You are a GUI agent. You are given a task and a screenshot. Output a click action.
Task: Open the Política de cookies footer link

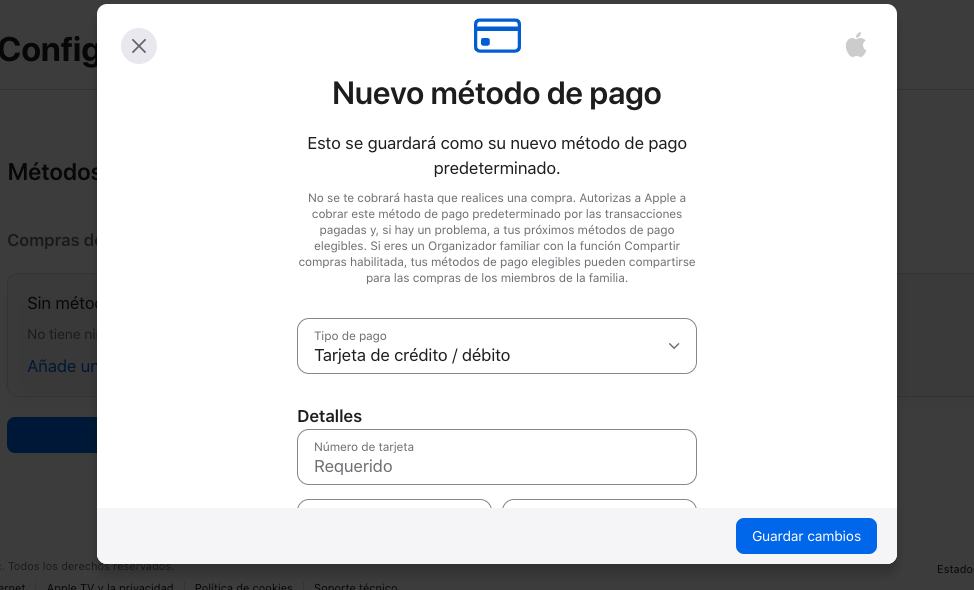point(243,586)
